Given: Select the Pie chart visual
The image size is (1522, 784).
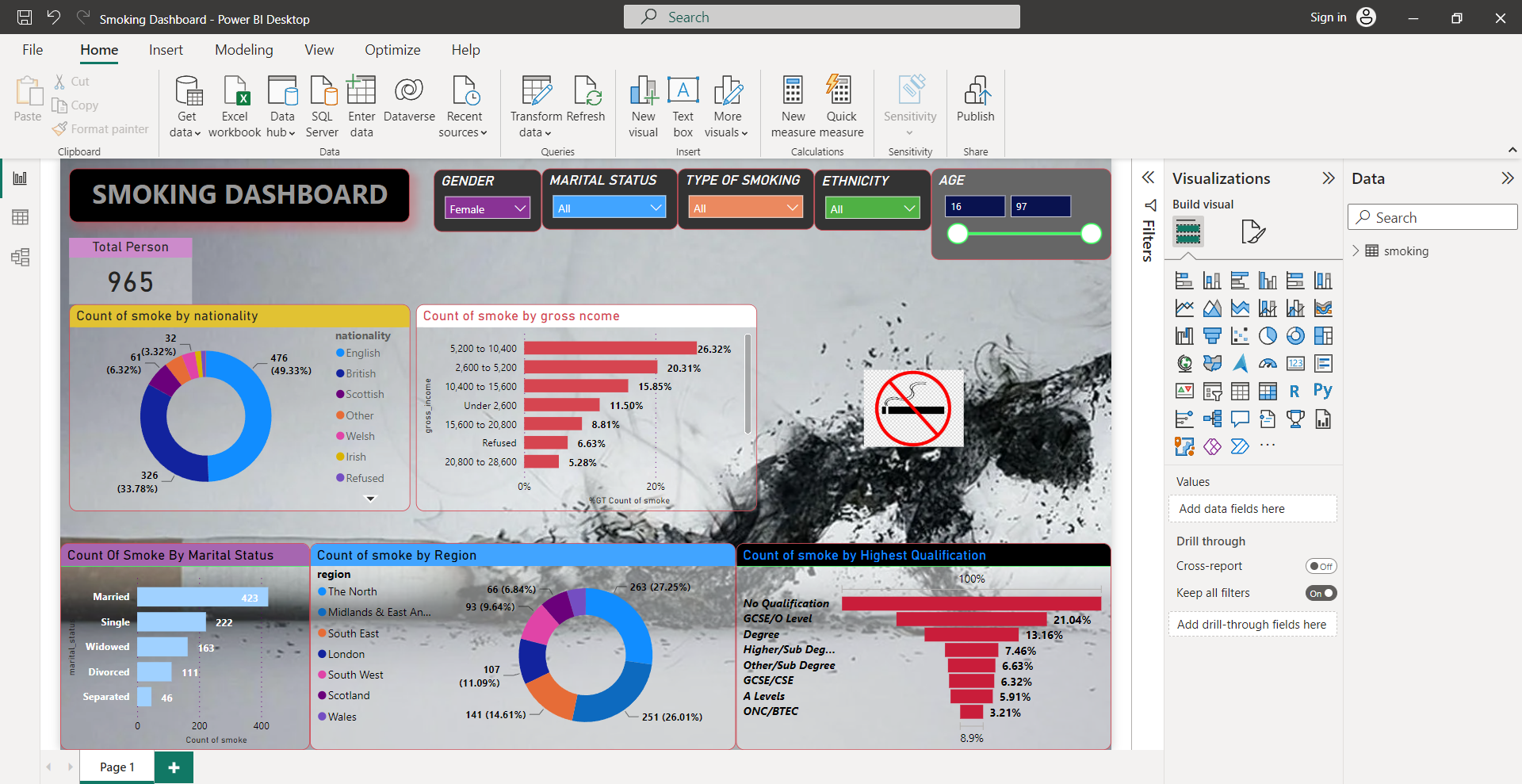Looking at the screenshot, I should tap(1268, 335).
